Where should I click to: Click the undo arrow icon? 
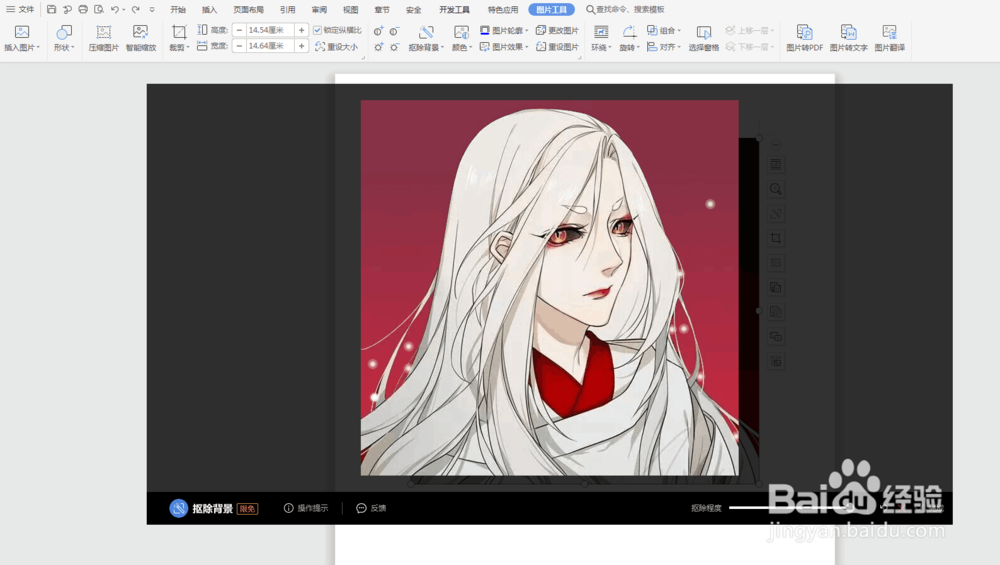(x=115, y=10)
